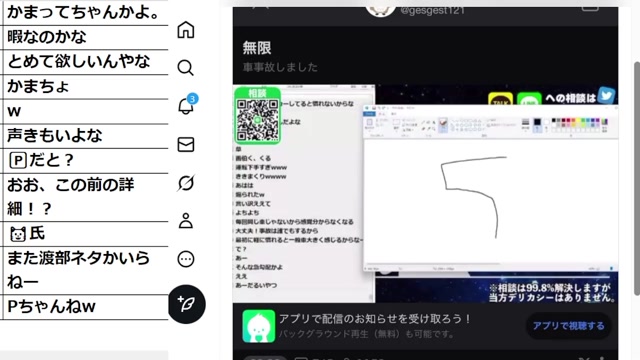This screenshot has width=640, height=360.
Task: Open the Twitter Home icon
Action: (186, 30)
